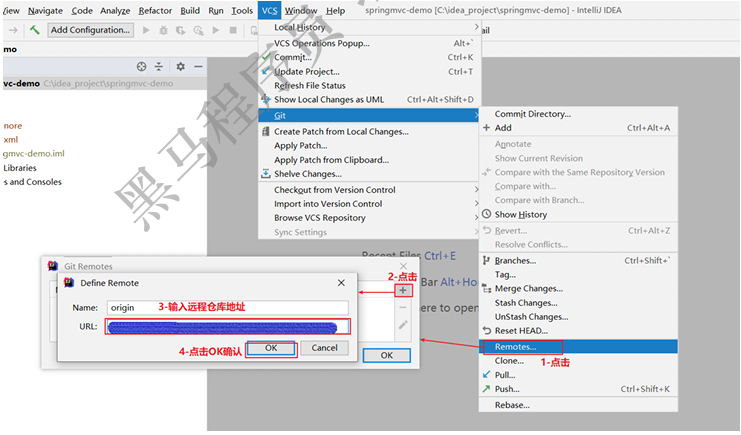The height and width of the screenshot is (435, 741).
Task: Open Branches... in Git submenu
Action: tap(578, 261)
